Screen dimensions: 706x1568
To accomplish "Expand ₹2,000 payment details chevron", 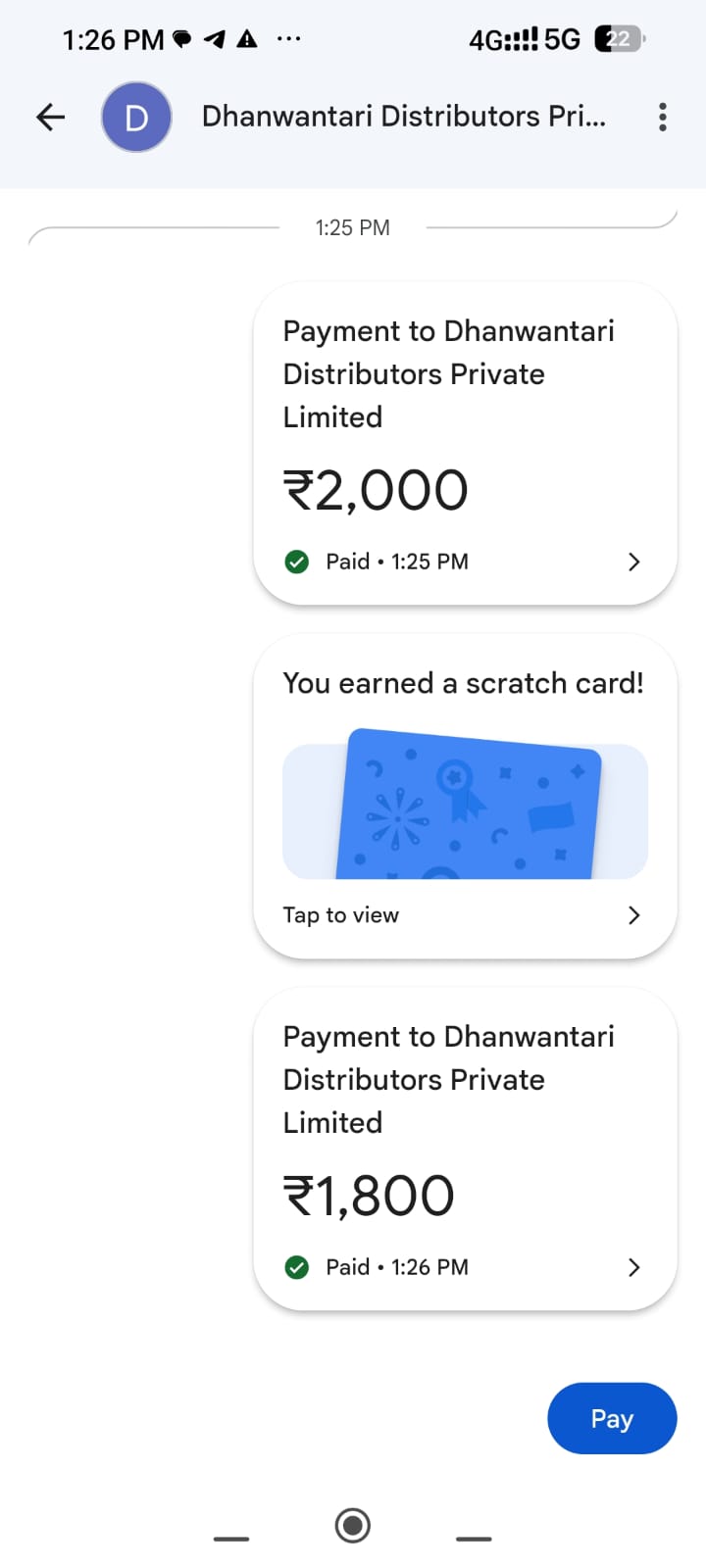I will pos(633,562).
